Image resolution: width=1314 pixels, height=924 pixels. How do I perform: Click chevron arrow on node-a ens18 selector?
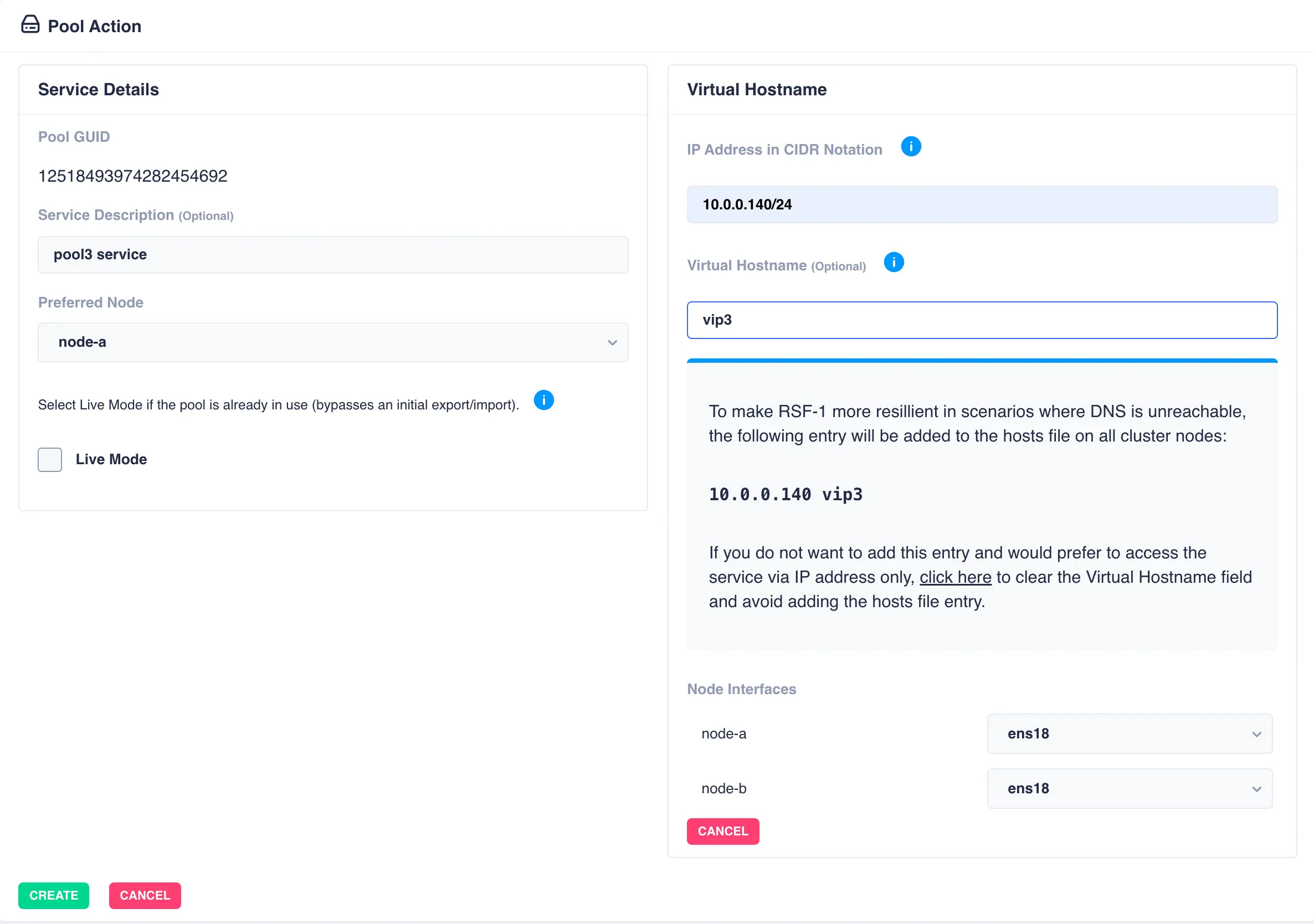coord(1256,734)
